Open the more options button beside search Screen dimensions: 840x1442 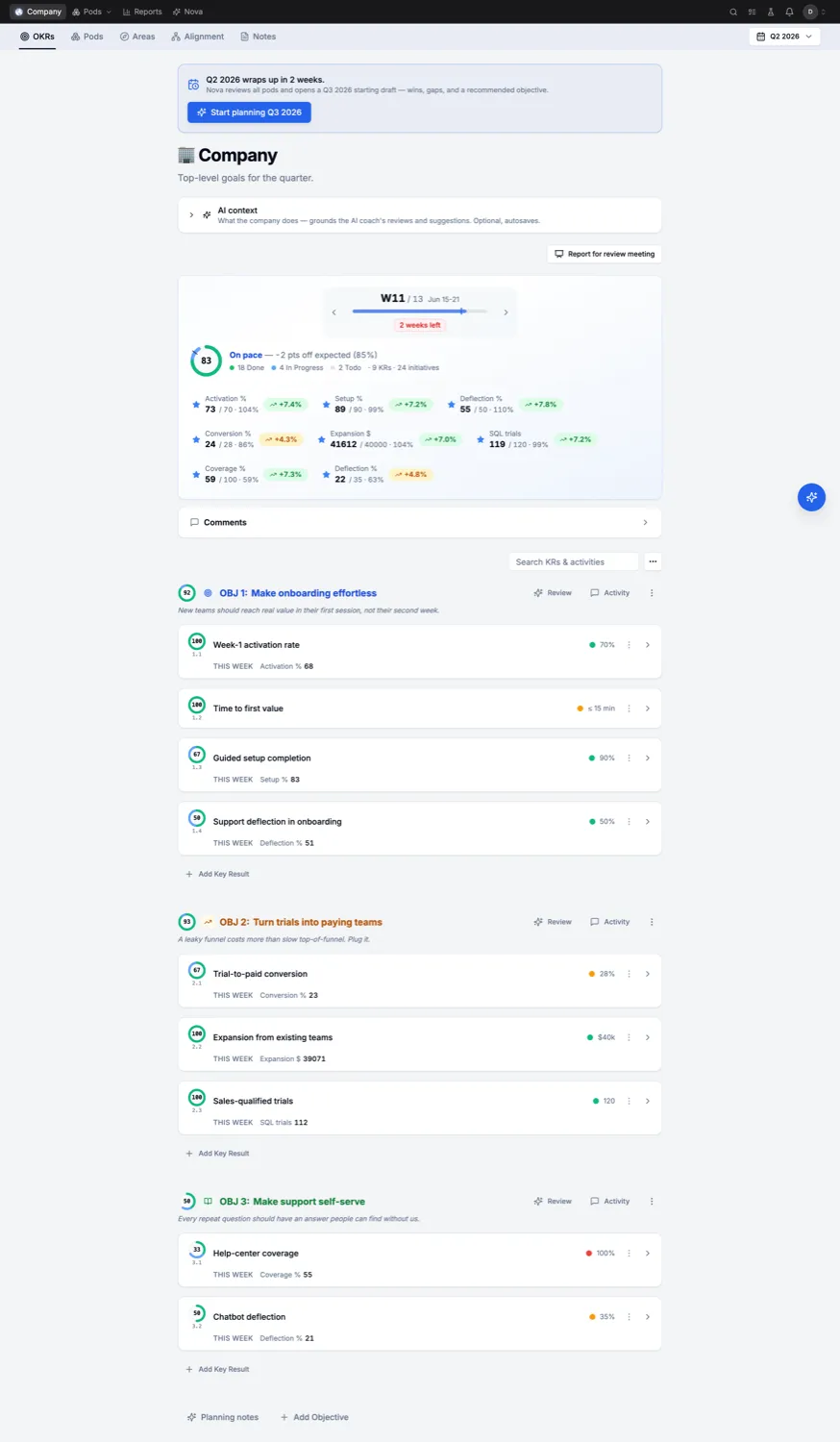653,561
